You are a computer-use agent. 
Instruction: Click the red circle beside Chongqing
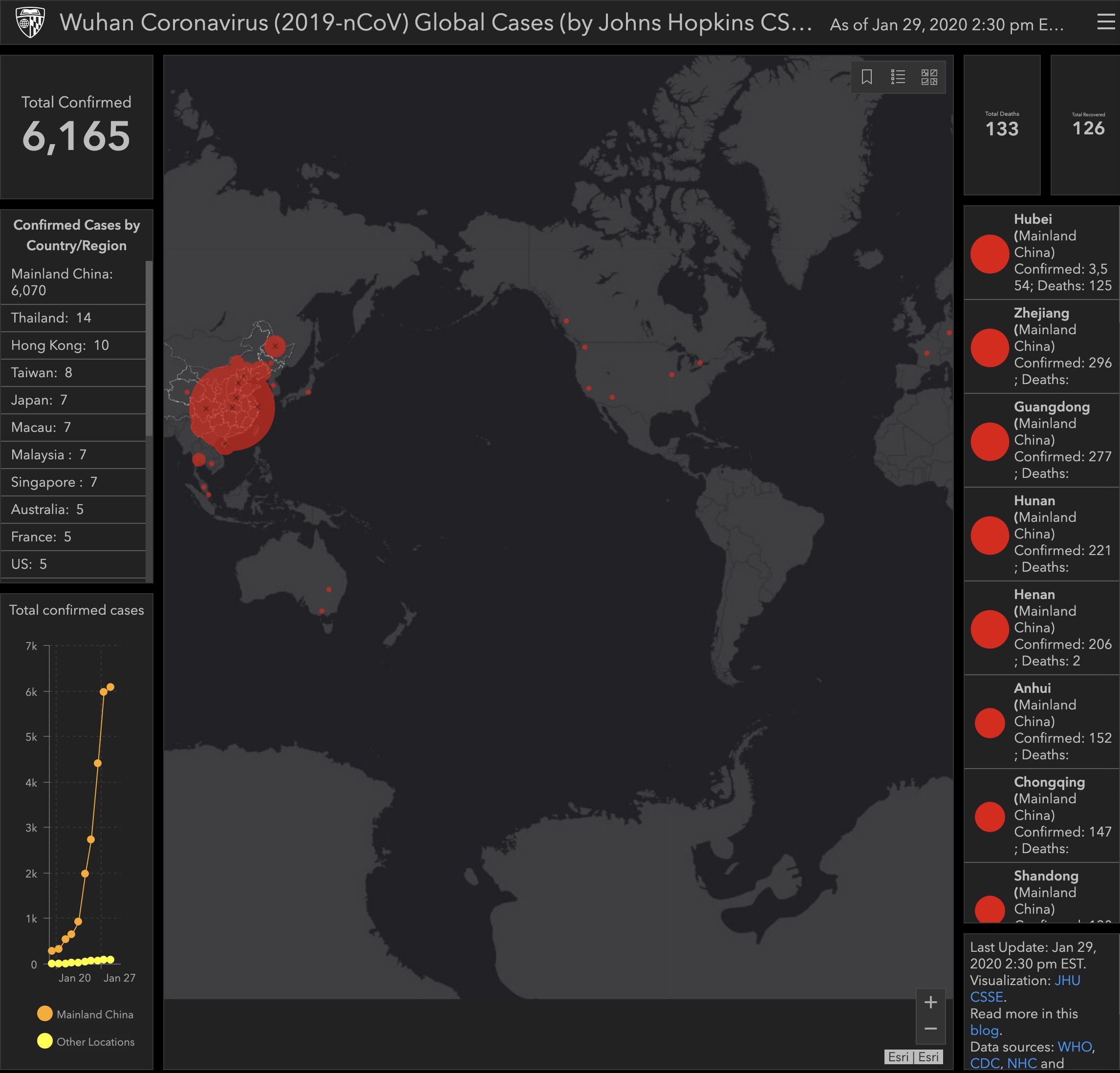pyautogui.click(x=990, y=816)
